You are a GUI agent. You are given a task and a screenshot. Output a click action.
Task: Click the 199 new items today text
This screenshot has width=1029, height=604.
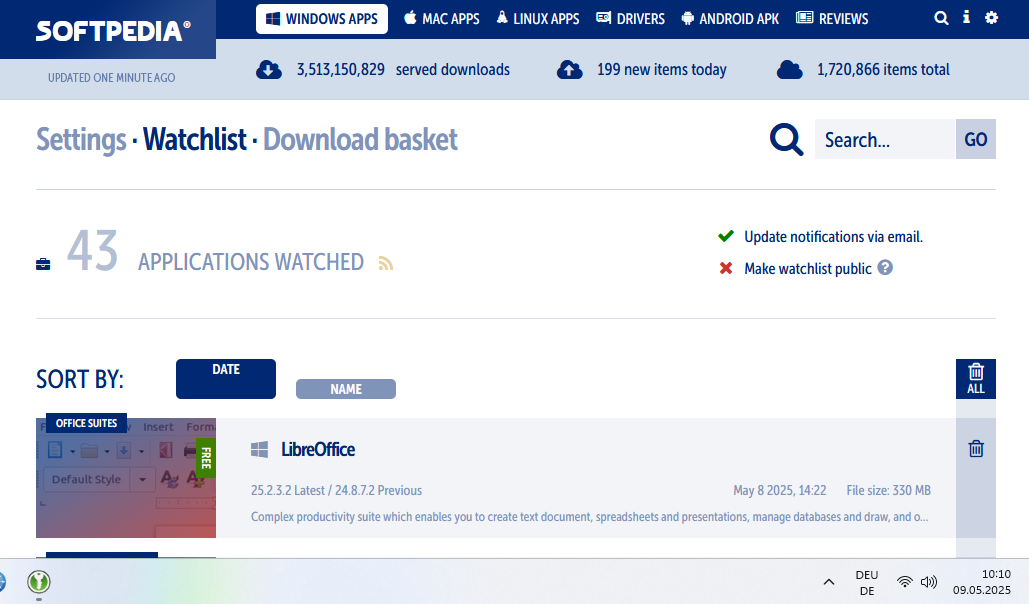[662, 70]
